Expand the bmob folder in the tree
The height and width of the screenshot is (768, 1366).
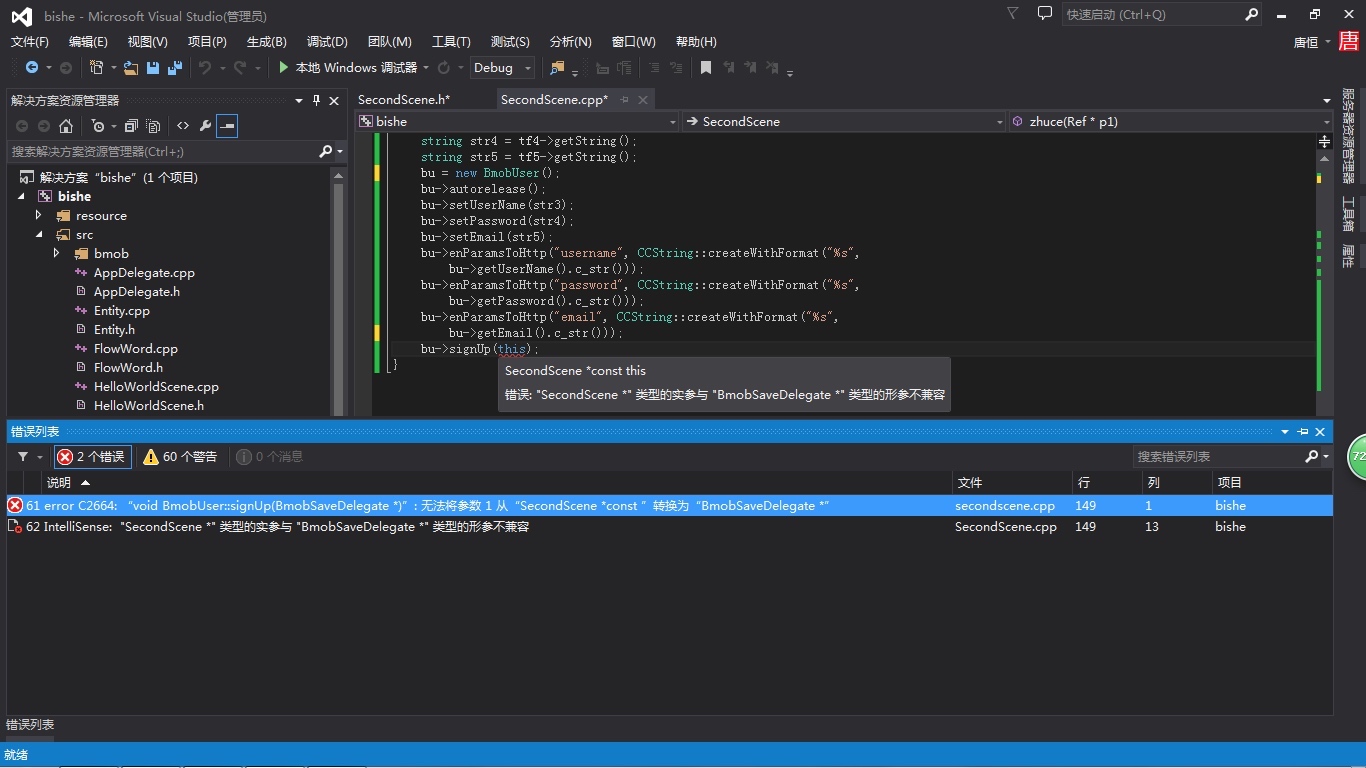point(57,254)
